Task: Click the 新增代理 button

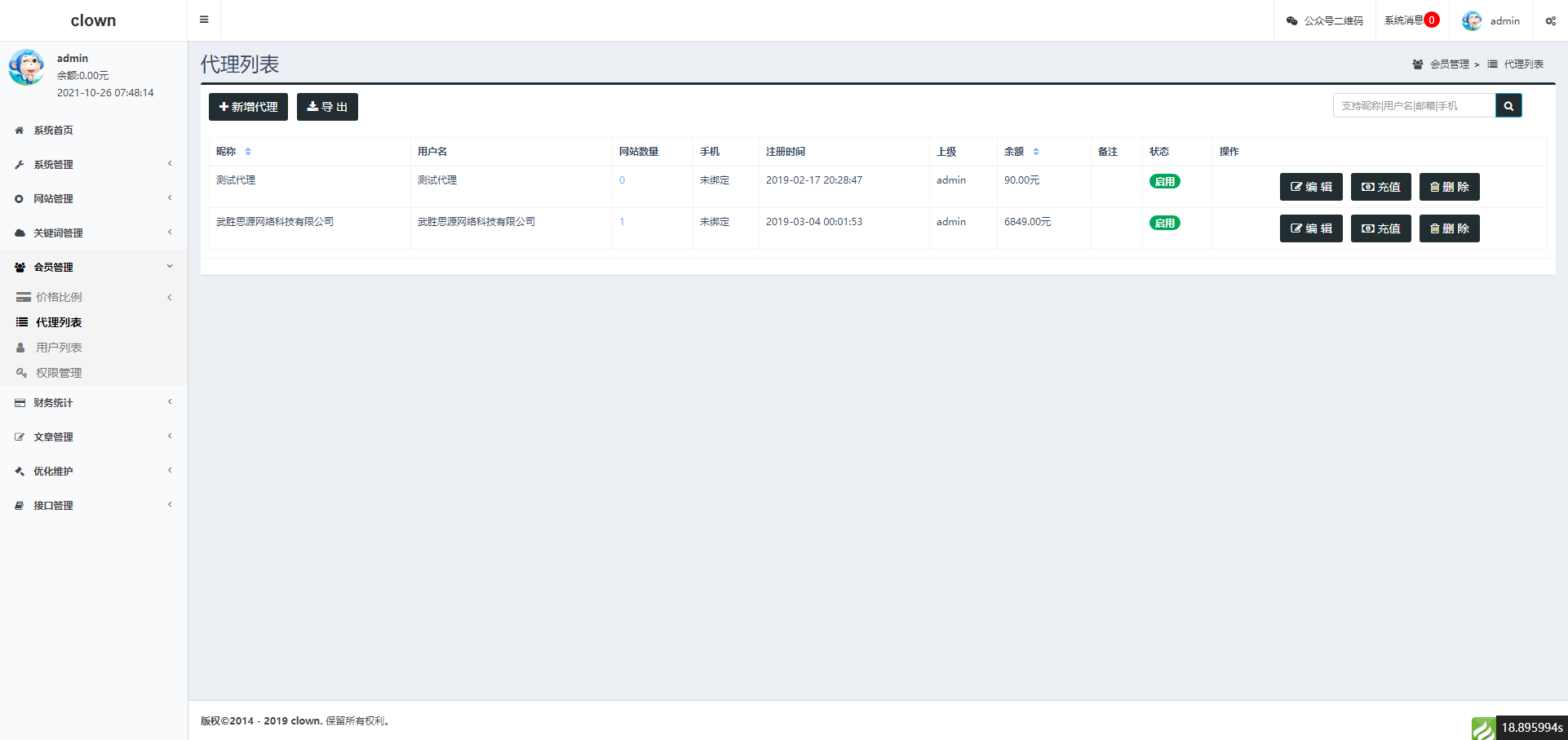Action: click(x=248, y=107)
